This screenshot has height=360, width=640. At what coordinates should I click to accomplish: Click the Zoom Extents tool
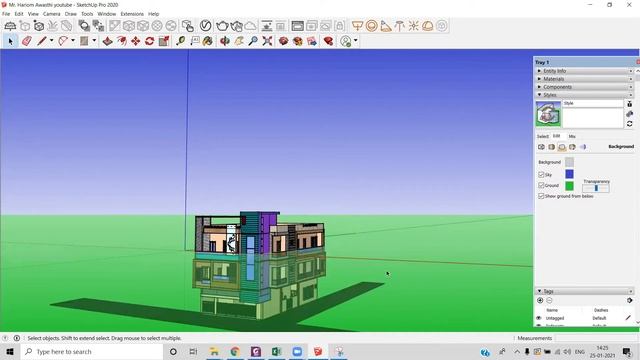pos(267,41)
